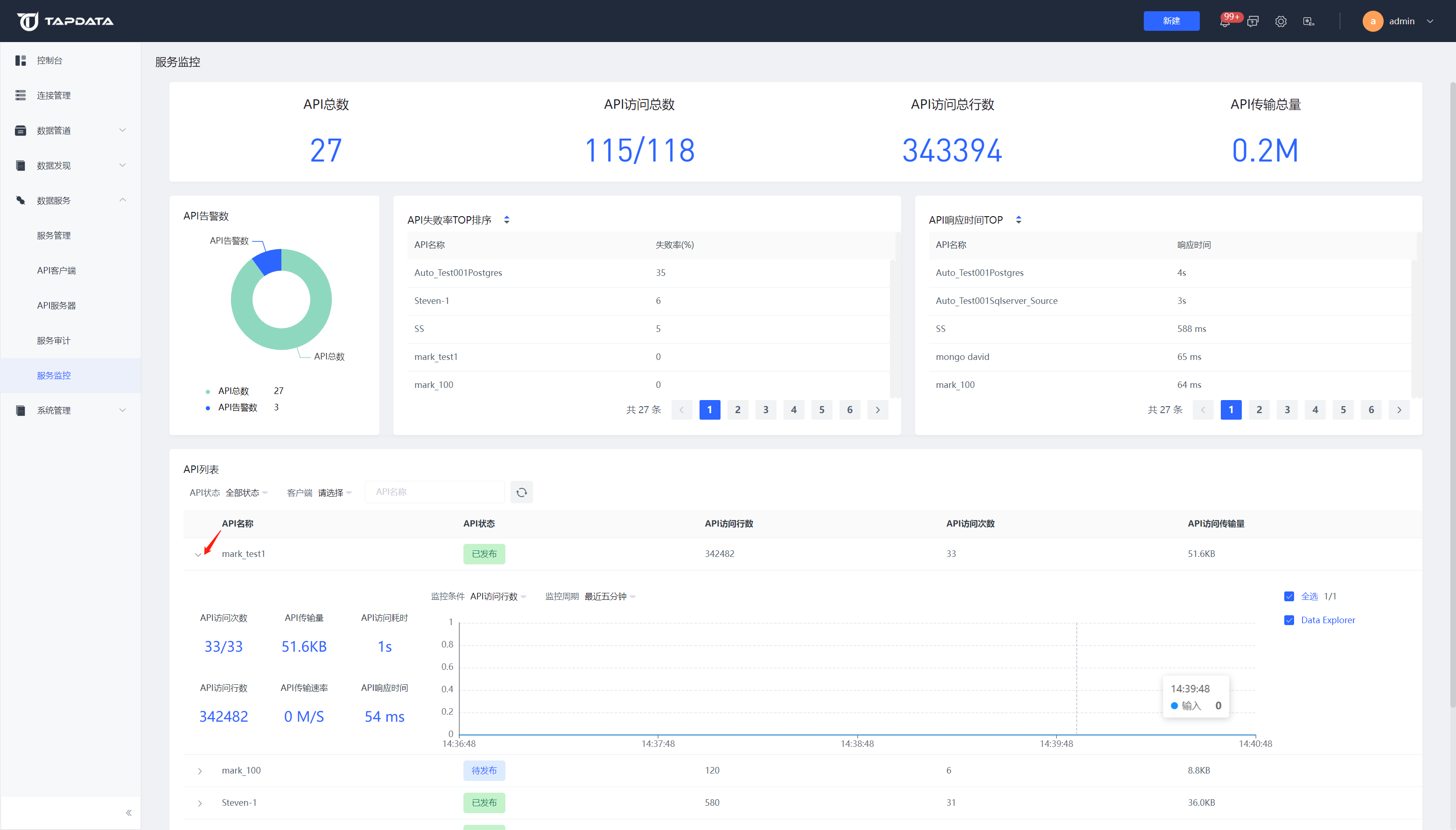Expand the mark_100 API row
The width and height of the screenshot is (1456, 830).
click(200, 771)
